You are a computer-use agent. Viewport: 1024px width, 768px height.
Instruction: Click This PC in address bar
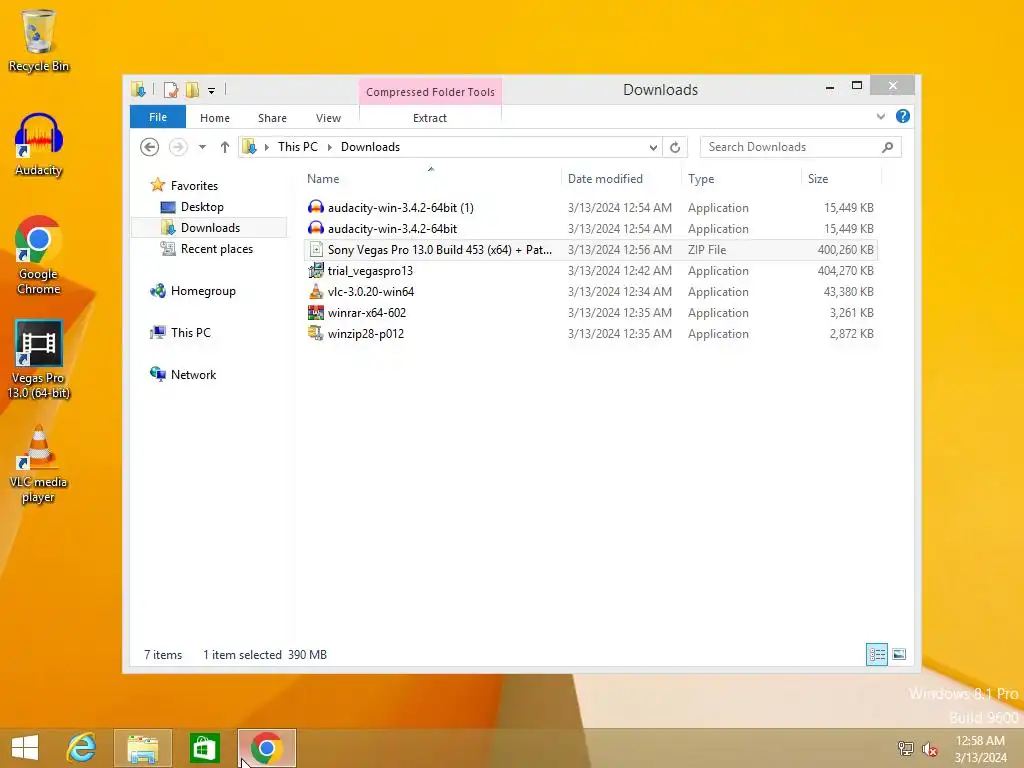(x=298, y=147)
